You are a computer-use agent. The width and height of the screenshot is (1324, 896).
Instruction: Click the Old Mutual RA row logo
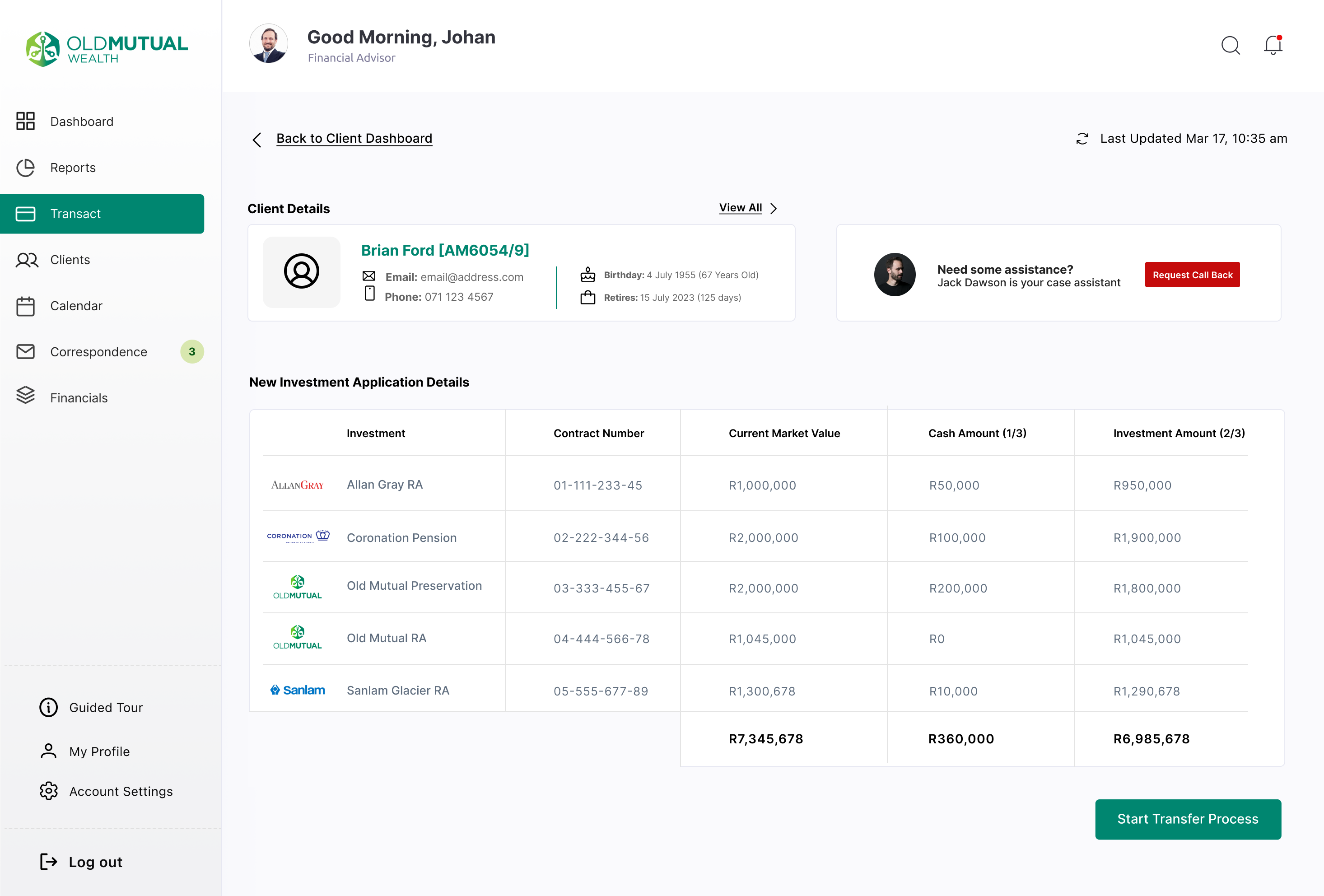298,637
